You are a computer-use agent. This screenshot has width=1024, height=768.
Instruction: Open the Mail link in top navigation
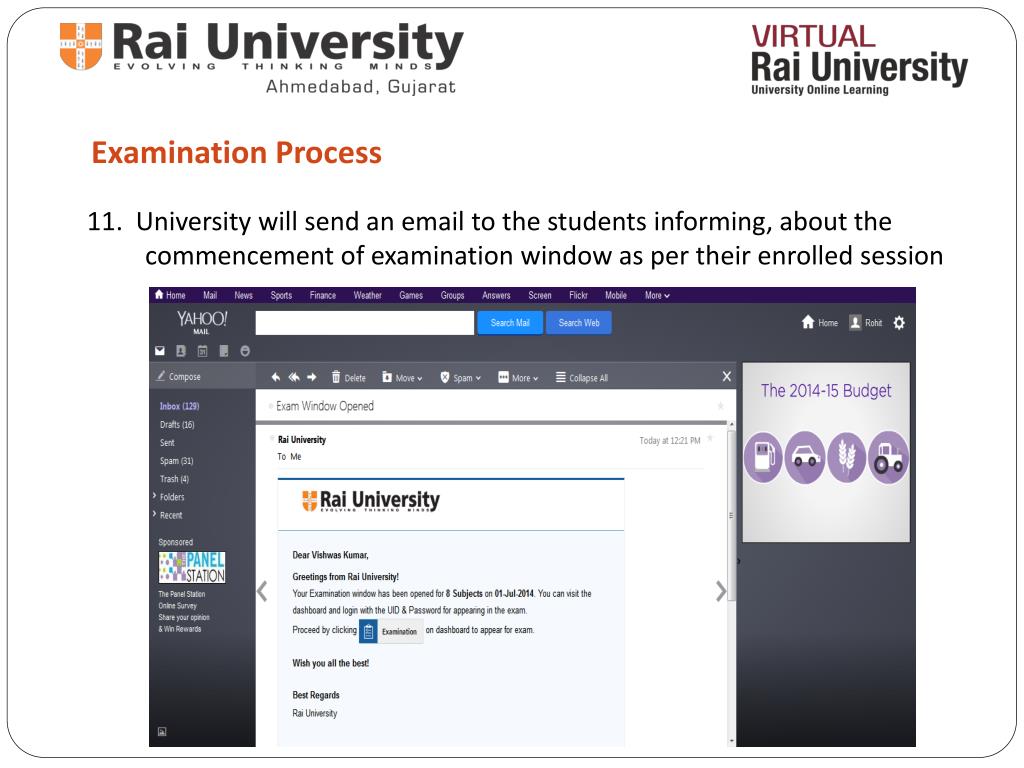pyautogui.click(x=210, y=295)
